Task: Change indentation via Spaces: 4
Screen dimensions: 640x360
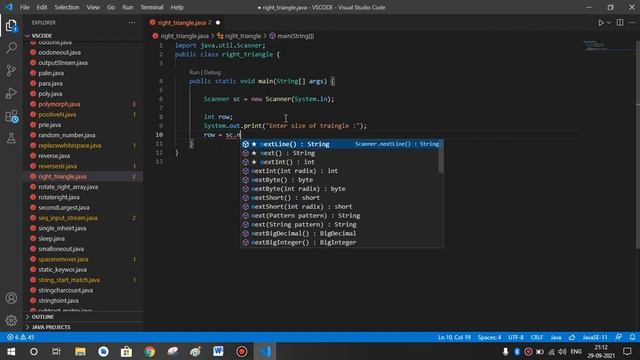Action: point(489,338)
